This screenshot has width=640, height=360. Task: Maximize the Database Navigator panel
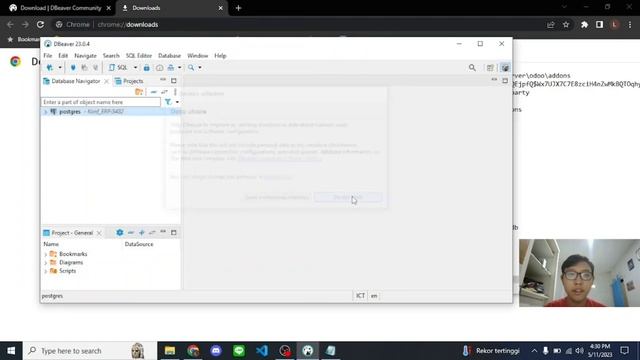174,81
